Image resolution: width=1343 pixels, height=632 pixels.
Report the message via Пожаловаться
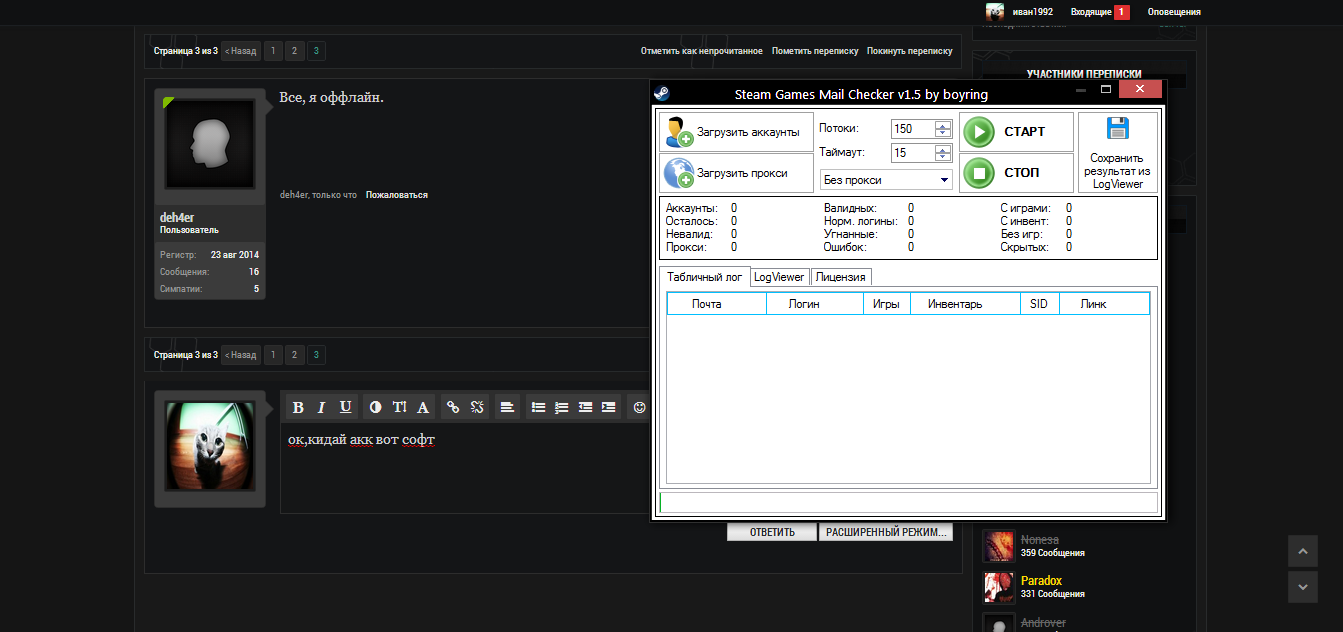click(397, 195)
